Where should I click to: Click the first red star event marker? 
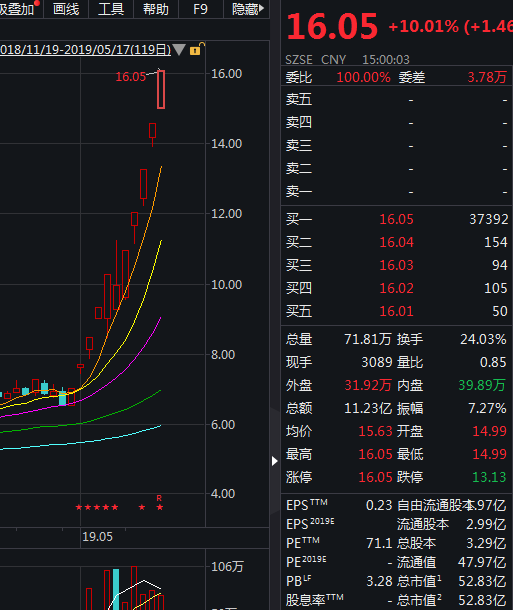79,507
